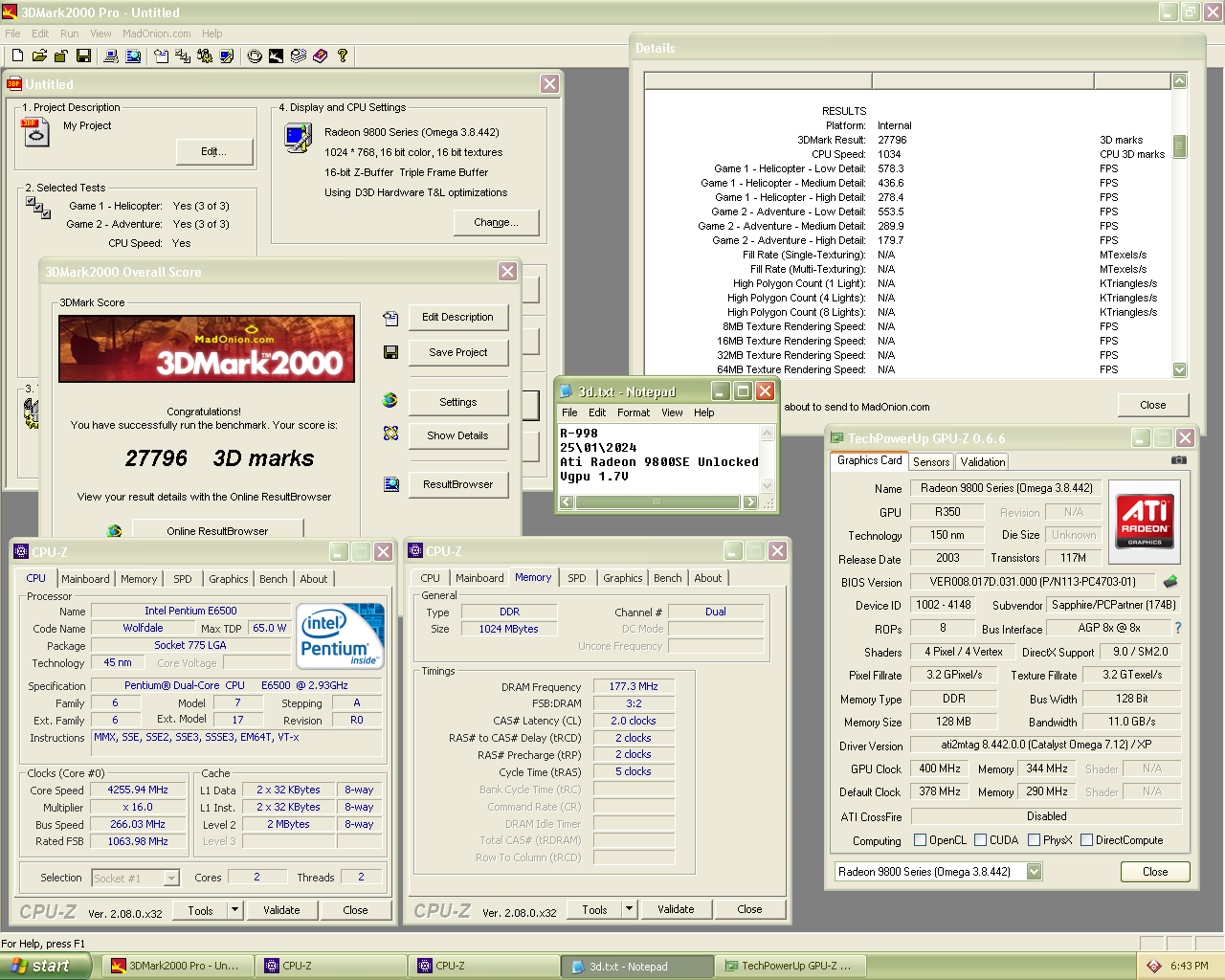Click the Edit... button under Project Description
1225x980 pixels.
tap(214, 151)
